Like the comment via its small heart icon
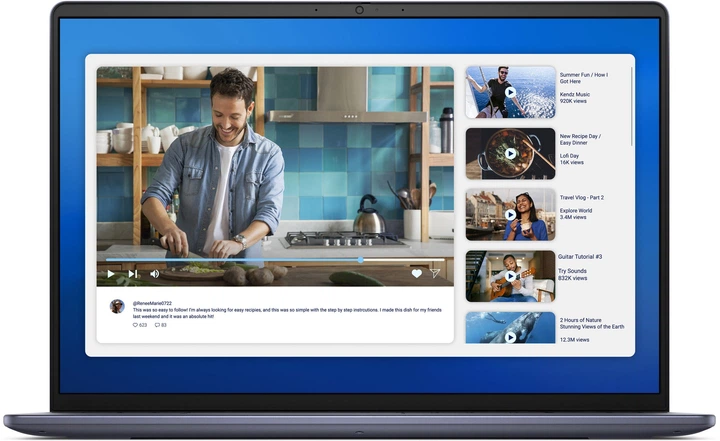Screen dimensions: 720x441 coord(136,325)
